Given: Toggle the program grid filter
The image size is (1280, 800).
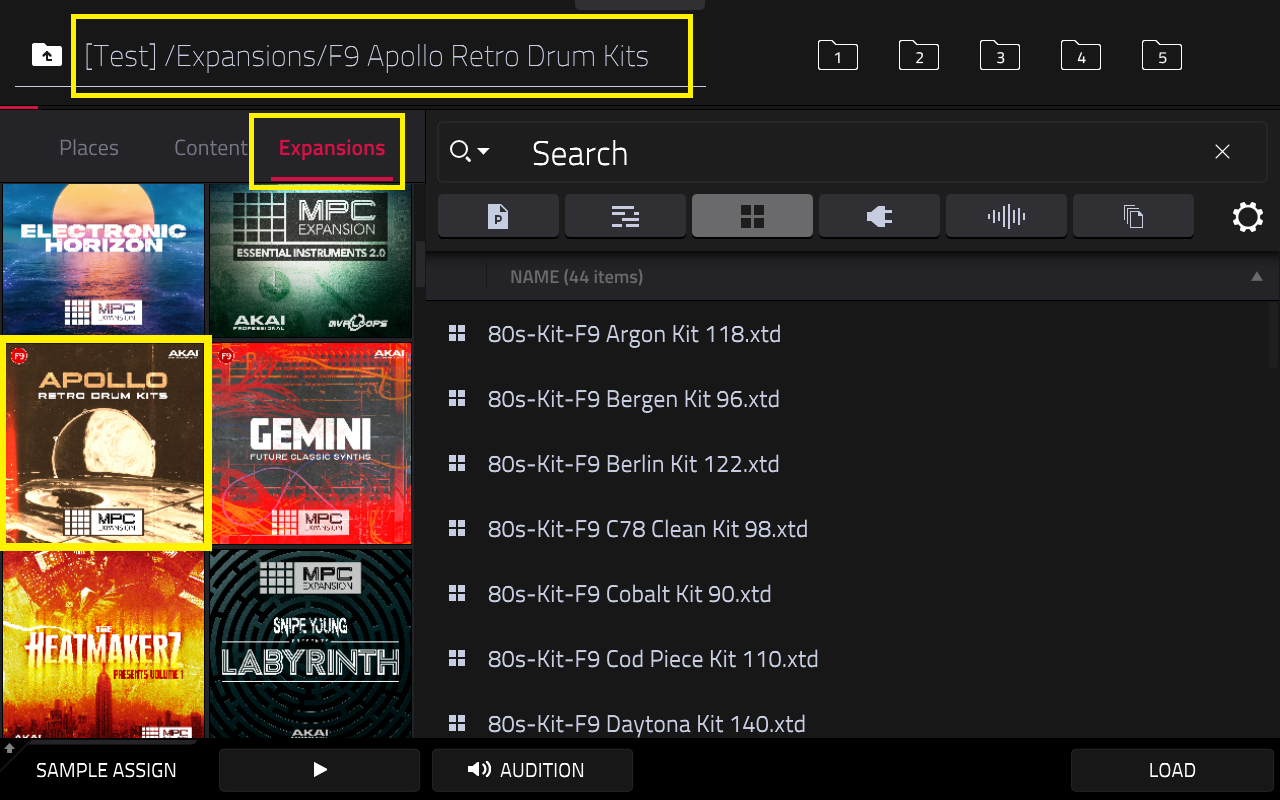Looking at the screenshot, I should (752, 216).
